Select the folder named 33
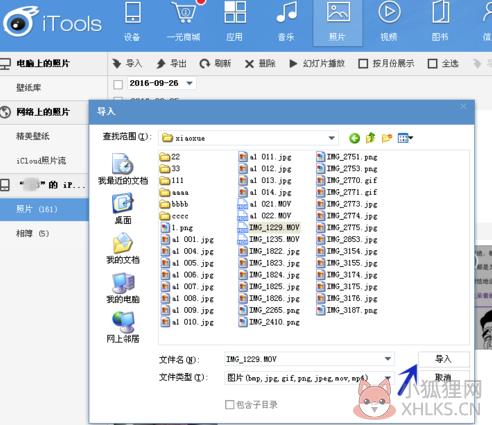This screenshot has width=492, height=425. [x=170, y=168]
